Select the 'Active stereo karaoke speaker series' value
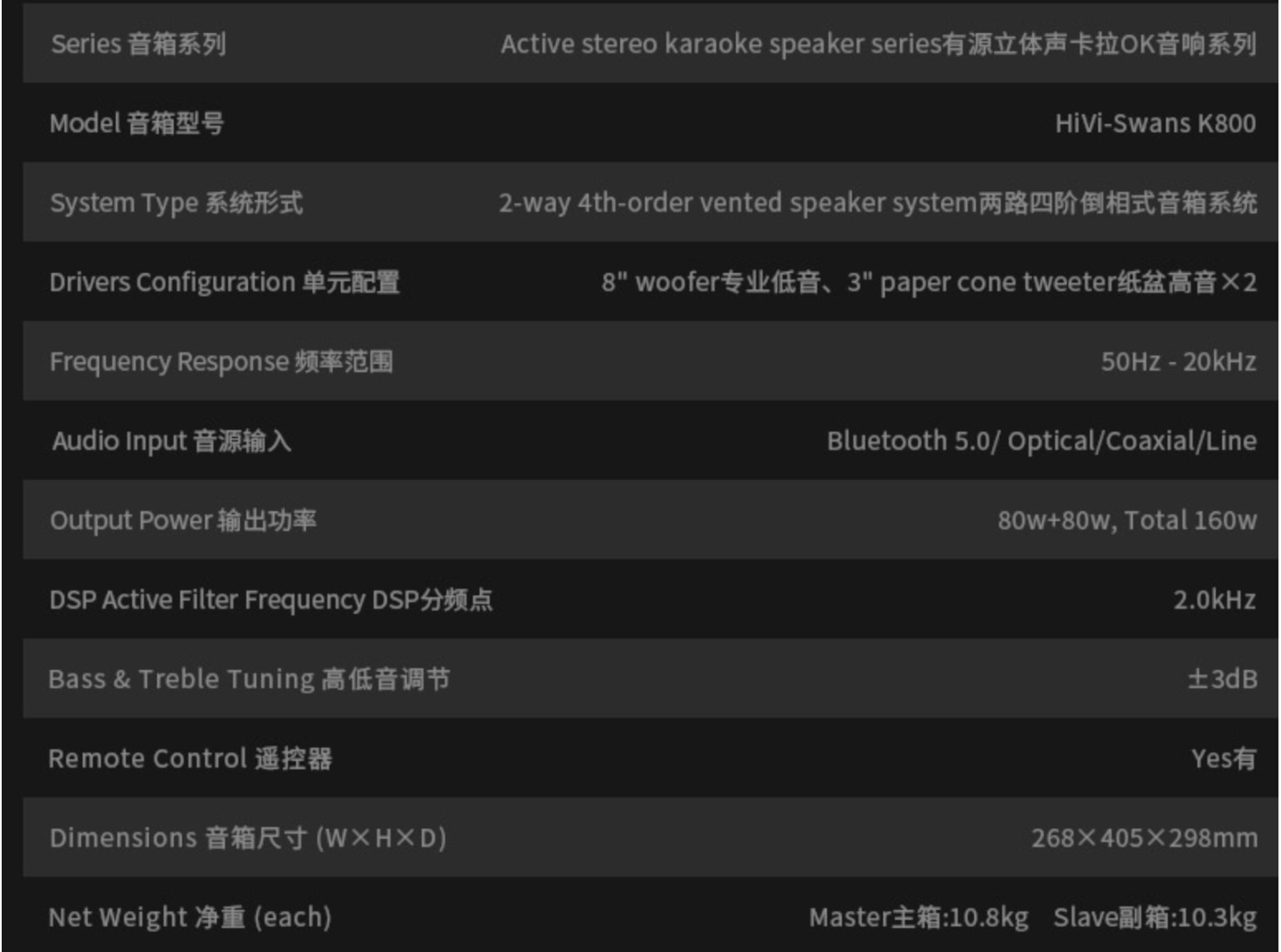The height and width of the screenshot is (952, 1281). click(721, 44)
